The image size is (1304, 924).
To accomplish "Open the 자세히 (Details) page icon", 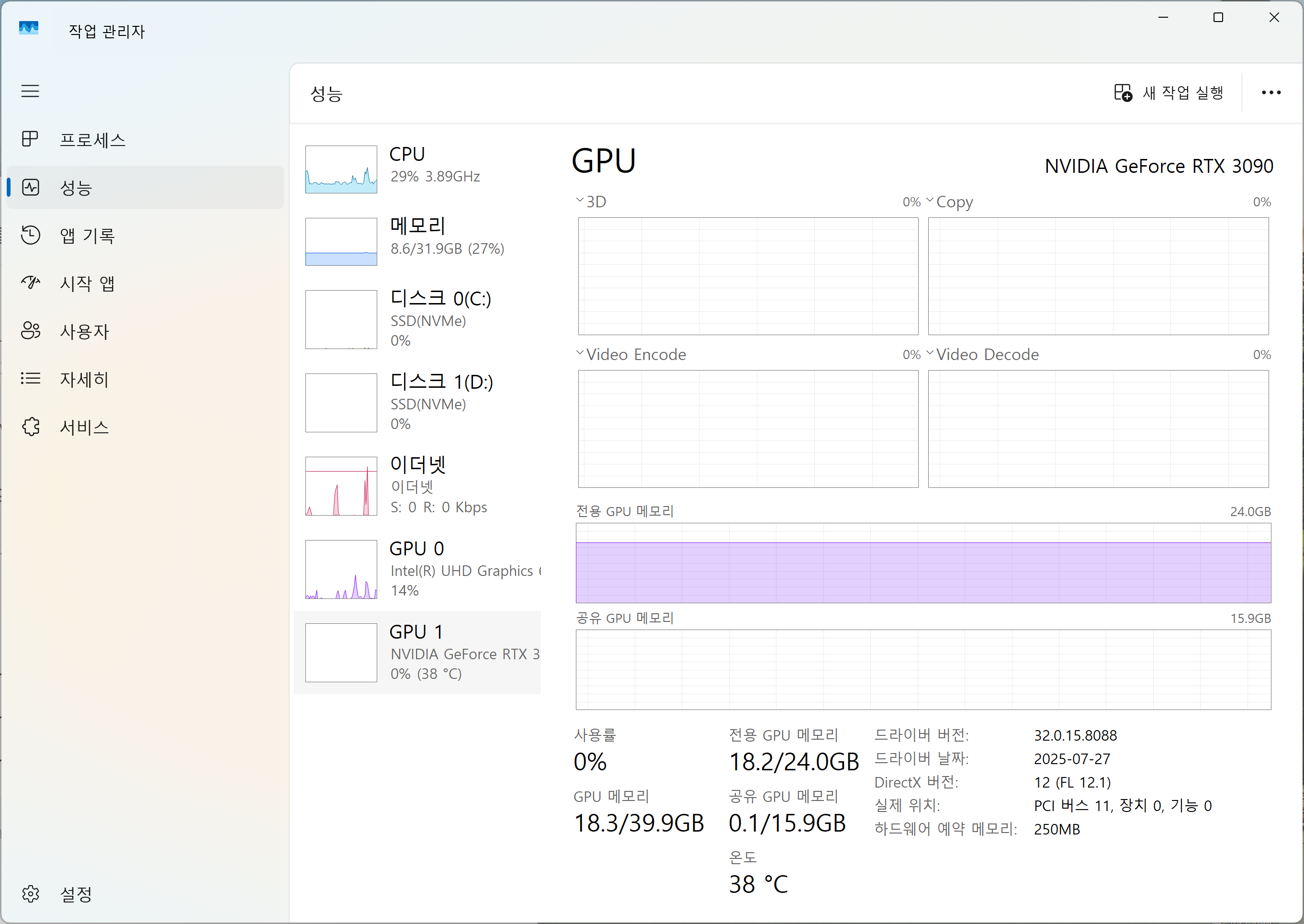I will click(30, 378).
